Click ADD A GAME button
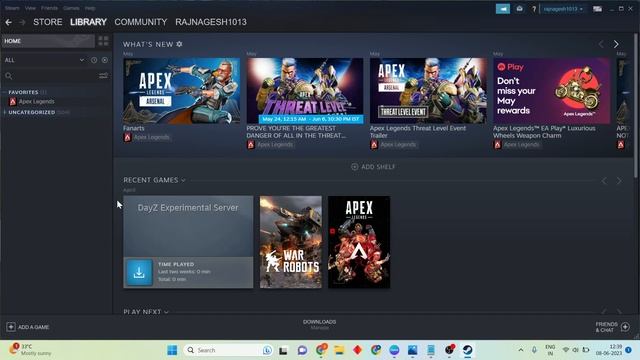Viewport: 640px width, 360px height. click(28, 327)
